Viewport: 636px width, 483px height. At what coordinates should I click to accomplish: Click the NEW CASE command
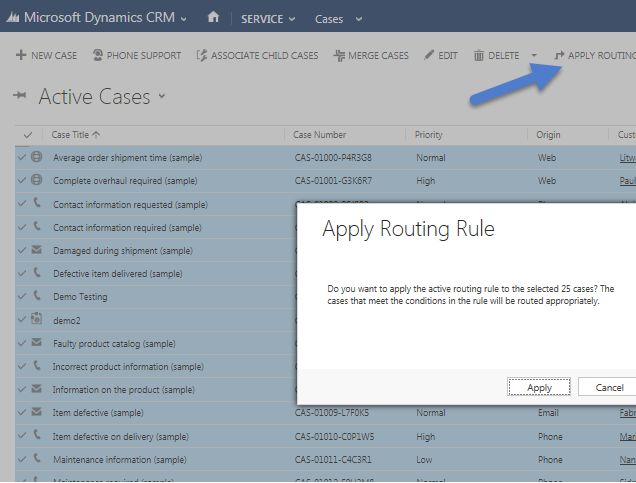pyautogui.click(x=46, y=56)
